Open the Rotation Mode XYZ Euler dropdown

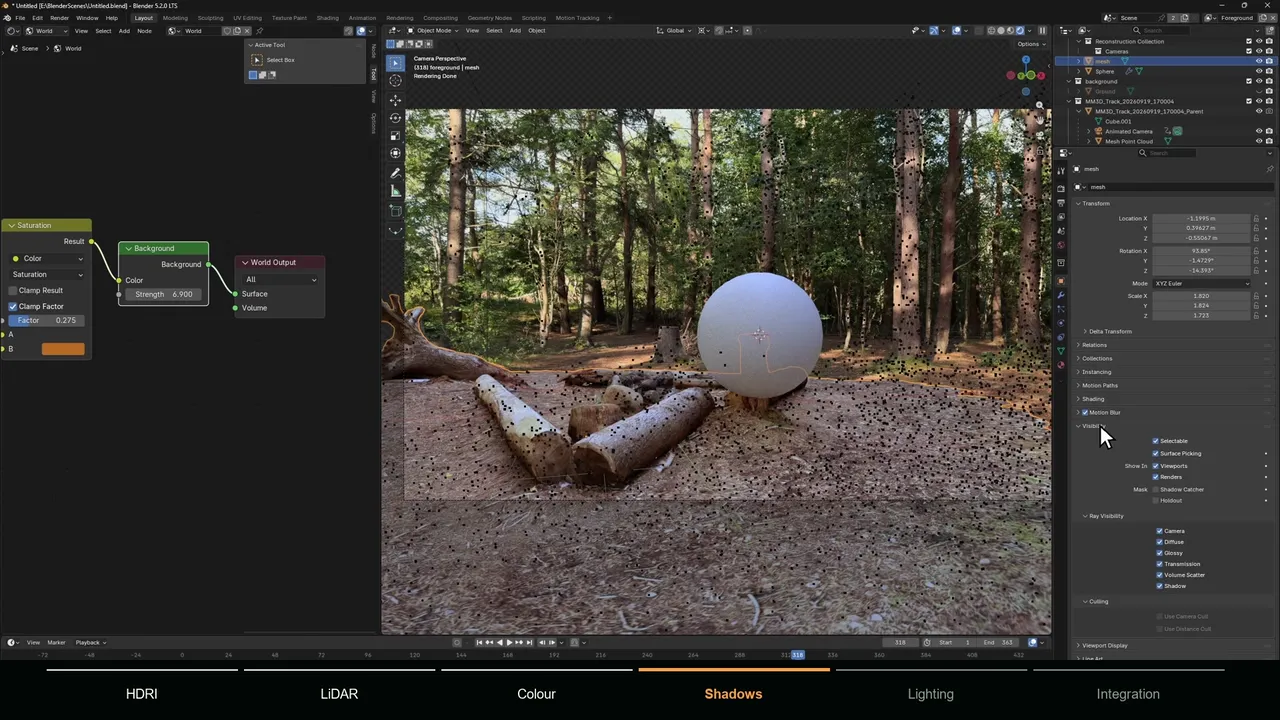click(1202, 283)
